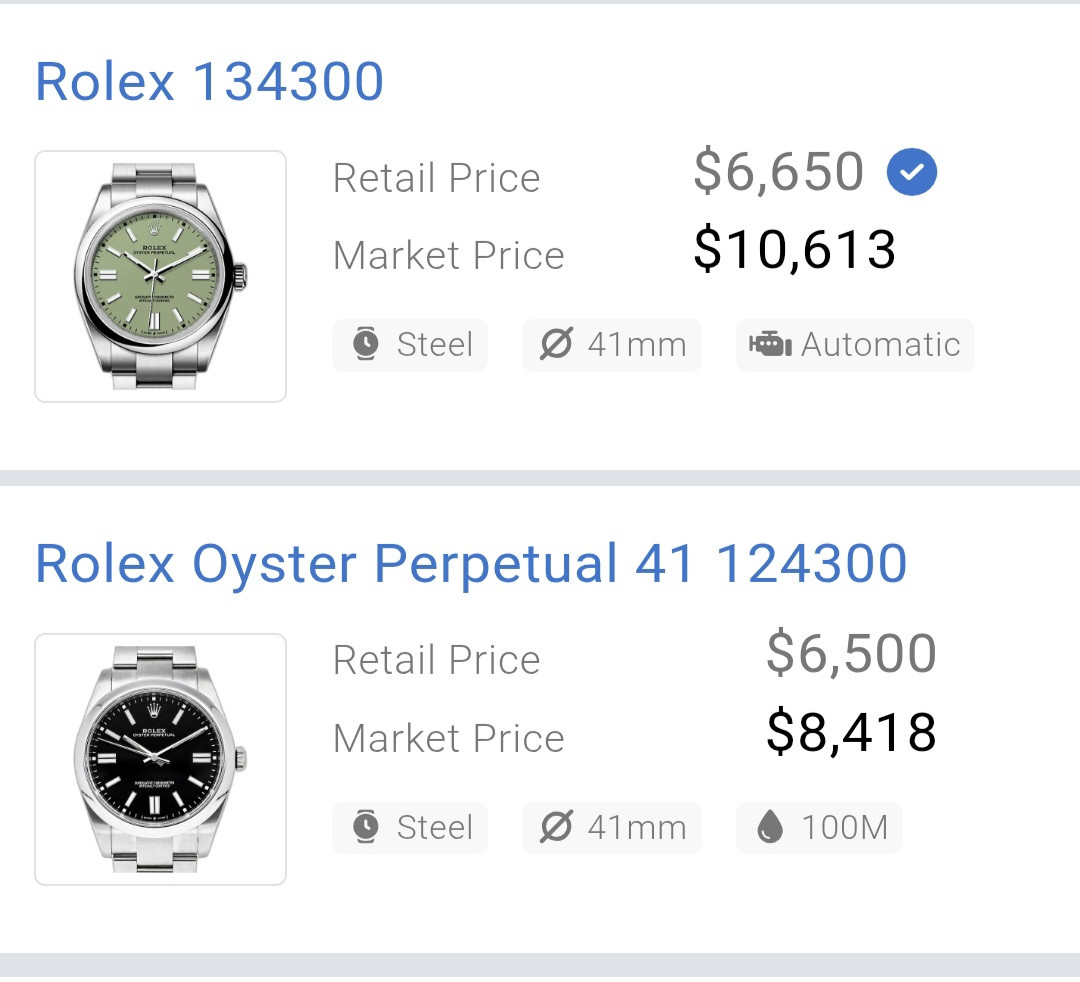The width and height of the screenshot is (1080, 982).
Task: Click the $6,500 retail price
Action: 851,654
